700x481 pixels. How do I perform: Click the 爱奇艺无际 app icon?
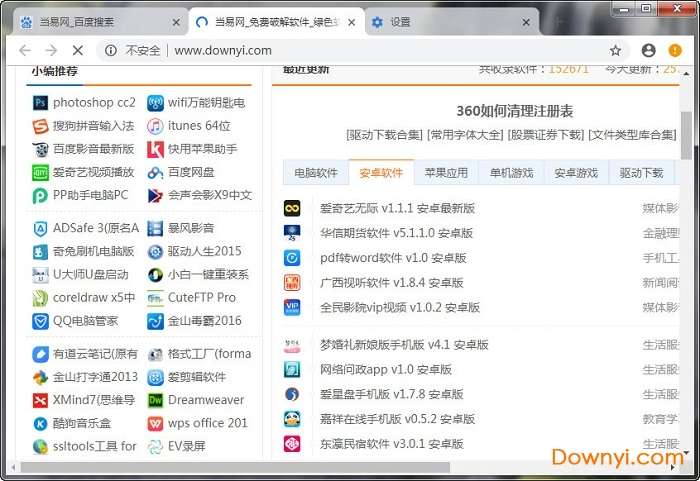[292, 208]
